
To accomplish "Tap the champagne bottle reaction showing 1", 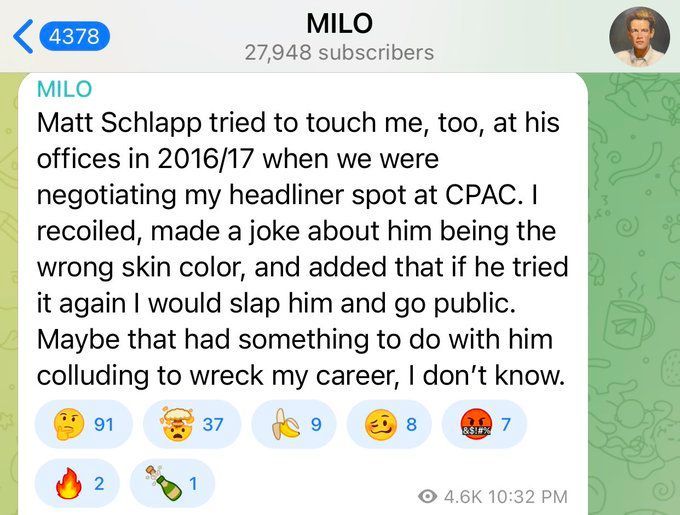I will 172,483.
